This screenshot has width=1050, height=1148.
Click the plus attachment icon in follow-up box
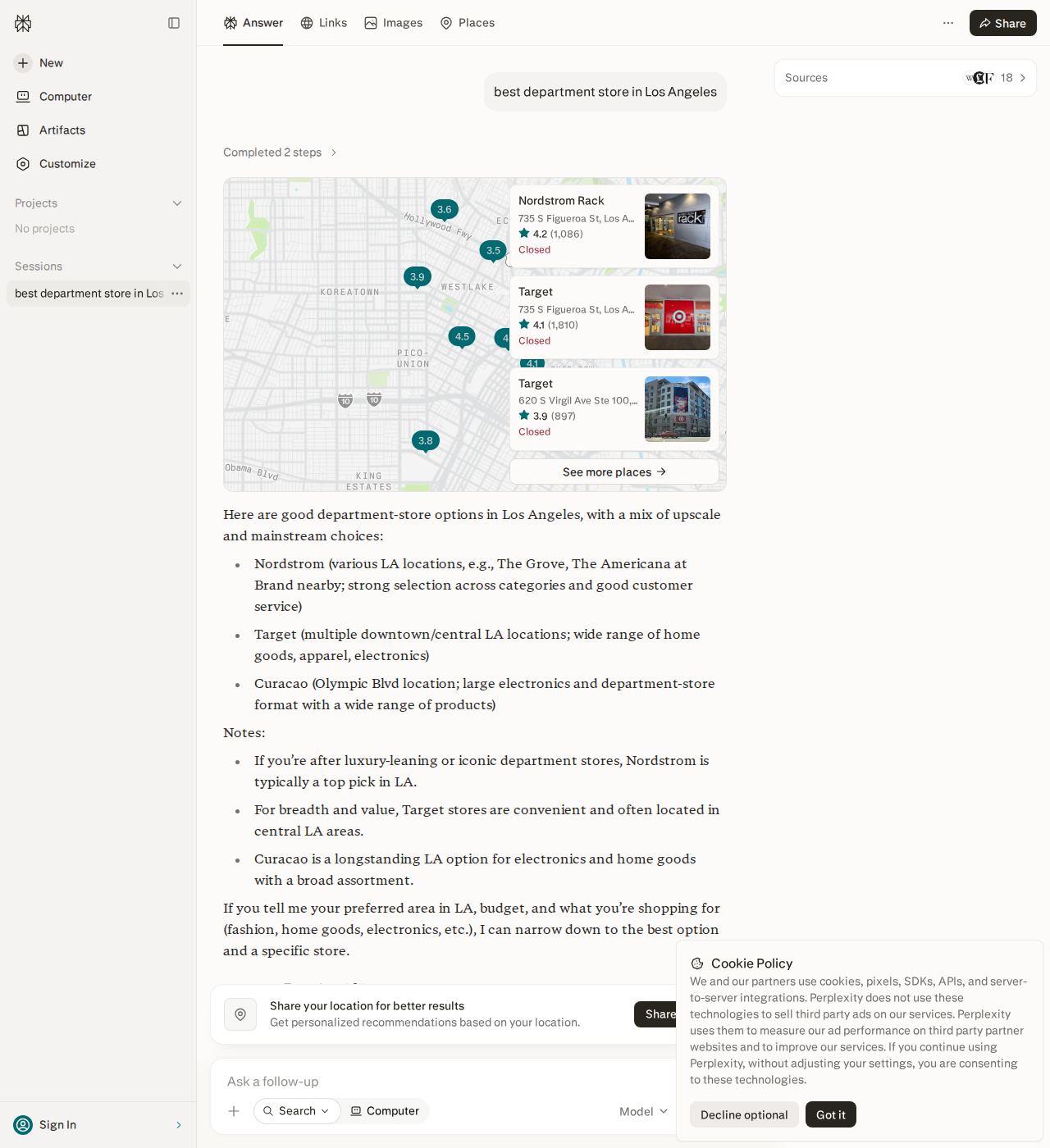click(234, 1111)
